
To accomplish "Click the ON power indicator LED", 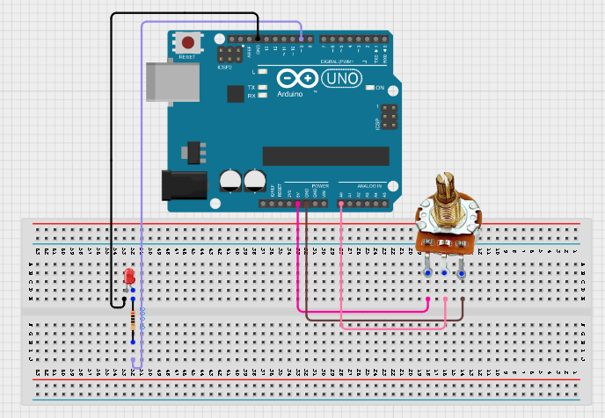I will coord(370,88).
